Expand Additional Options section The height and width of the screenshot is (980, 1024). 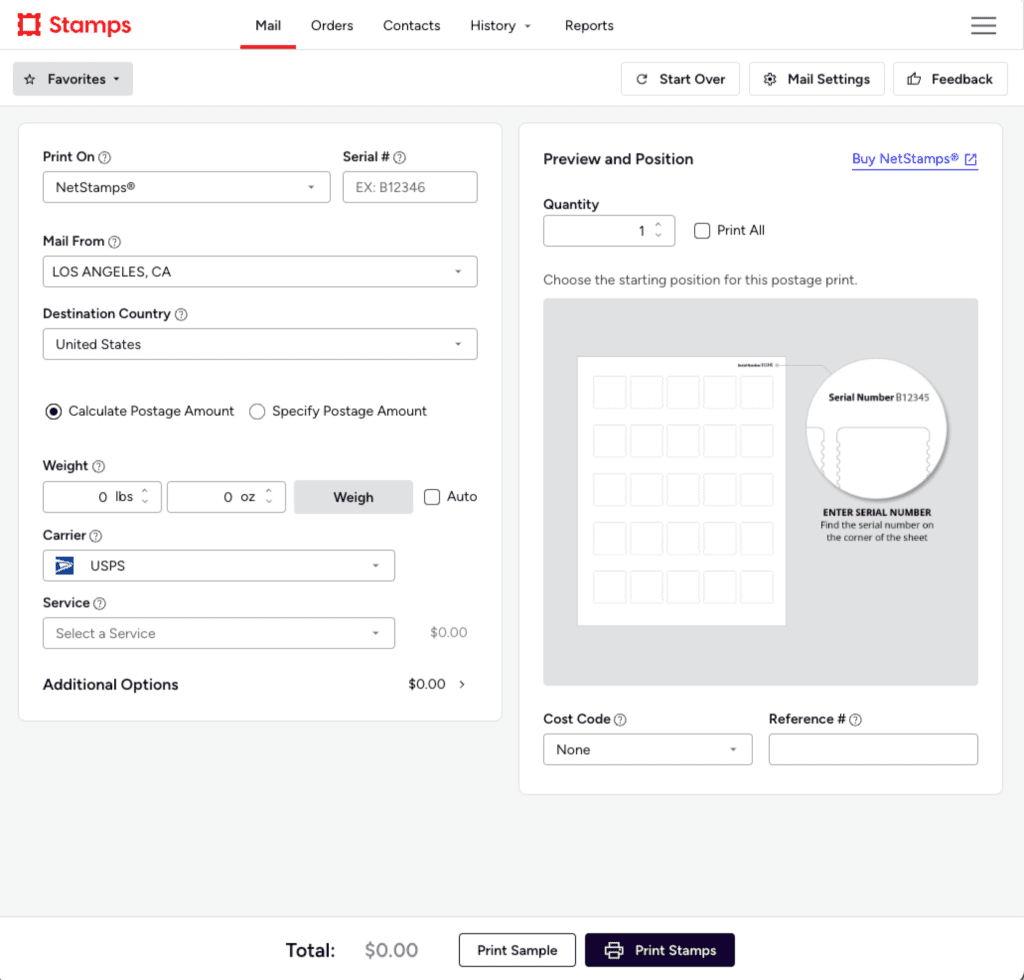click(462, 685)
